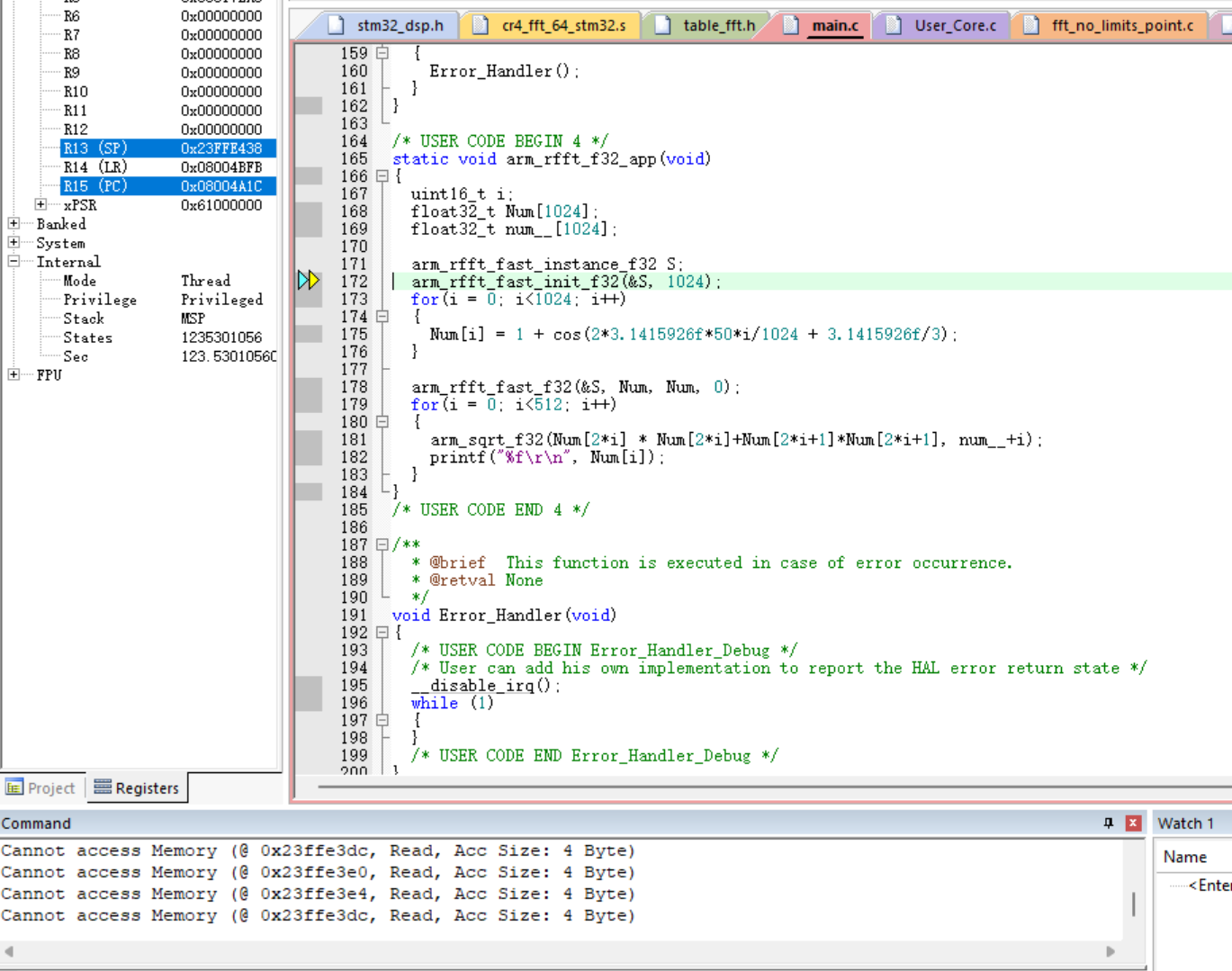Click the Project tab icon
1232x971 pixels.
pyautogui.click(x=14, y=788)
